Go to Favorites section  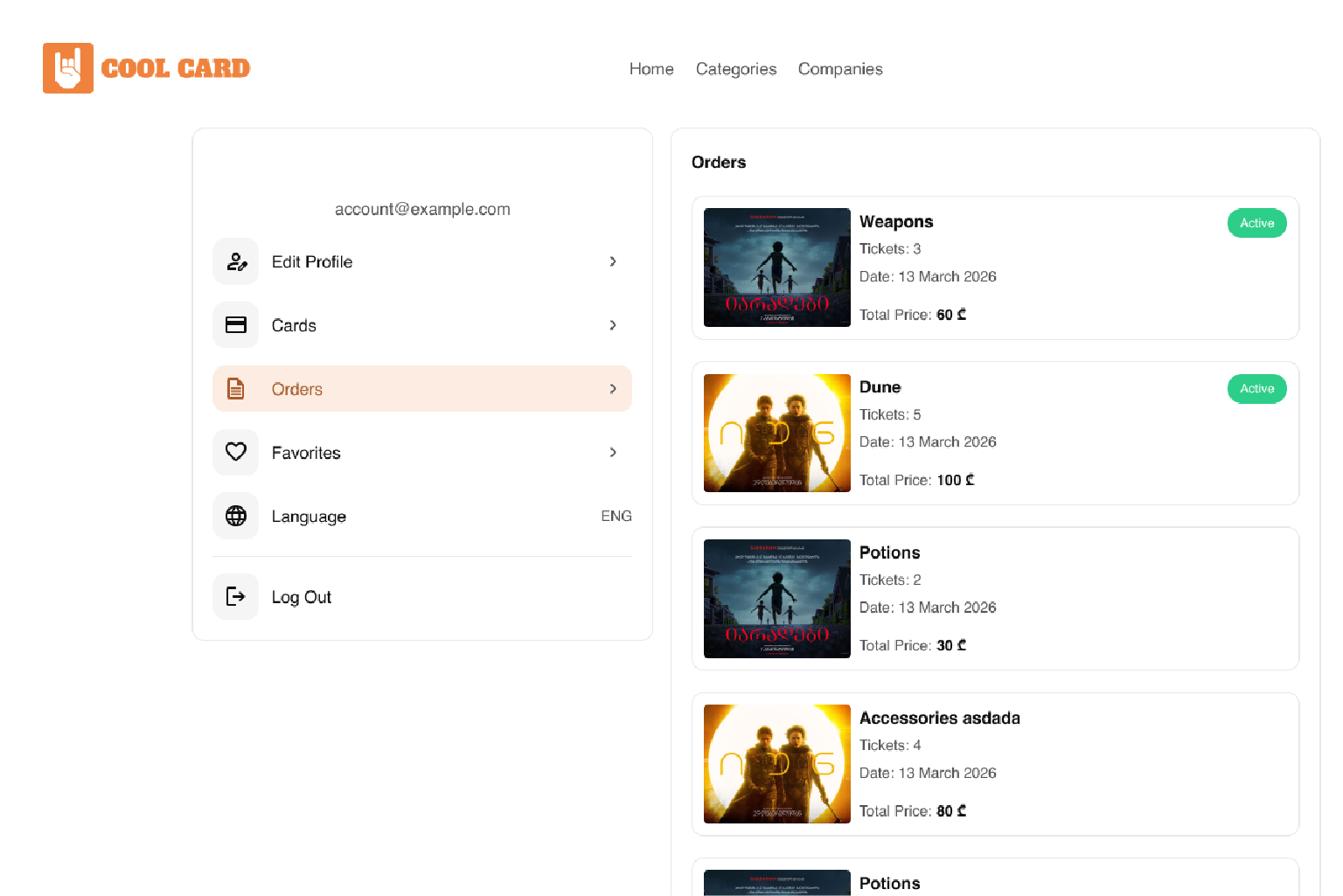[x=422, y=452]
